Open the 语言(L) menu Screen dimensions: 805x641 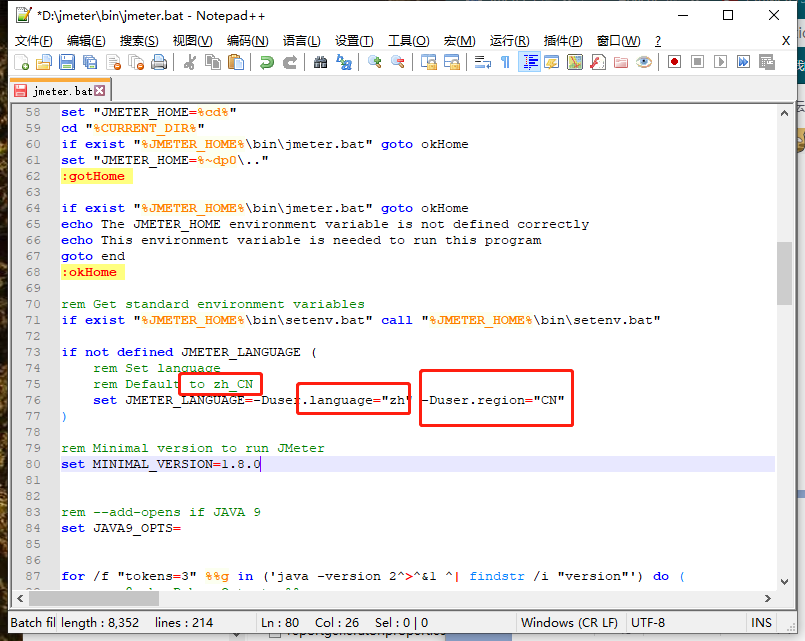coord(302,41)
